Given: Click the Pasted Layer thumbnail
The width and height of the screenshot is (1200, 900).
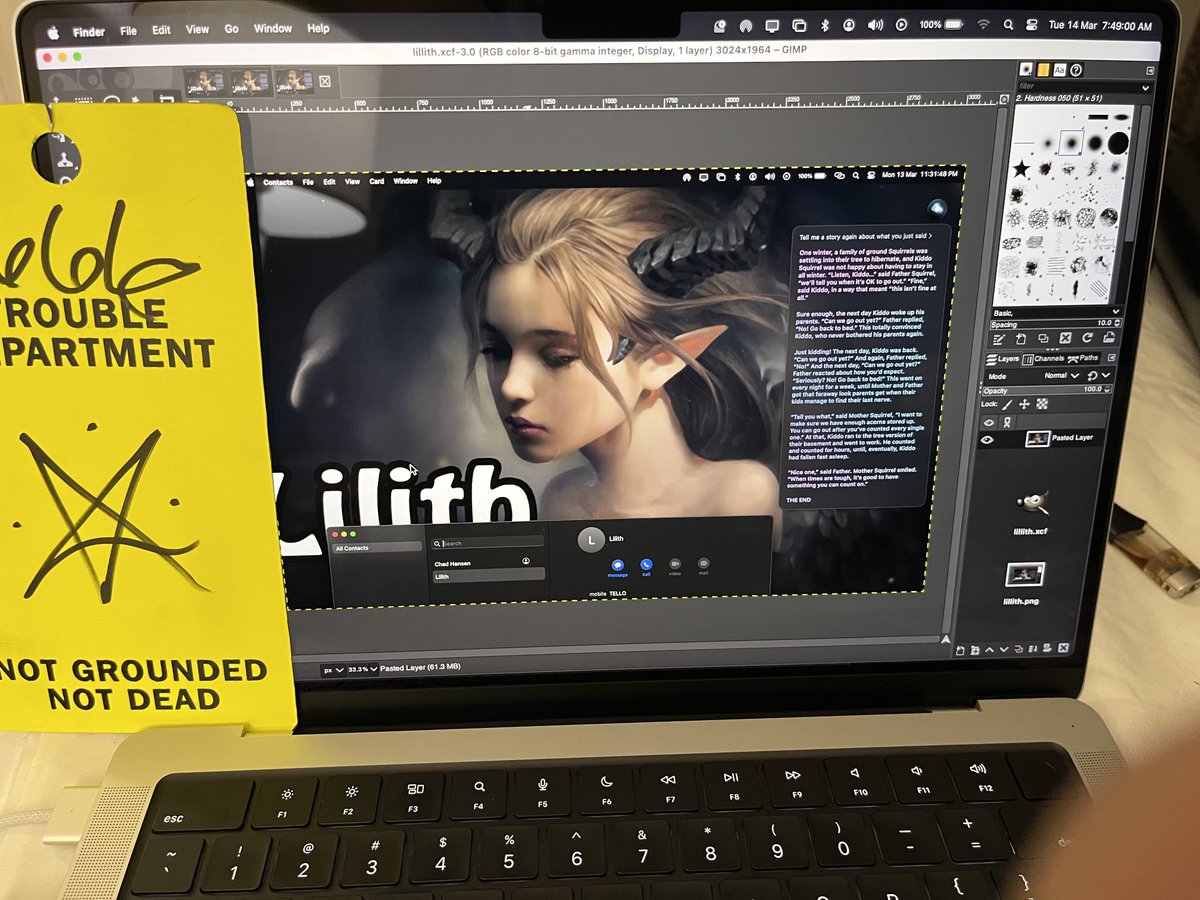Looking at the screenshot, I should [1038, 438].
